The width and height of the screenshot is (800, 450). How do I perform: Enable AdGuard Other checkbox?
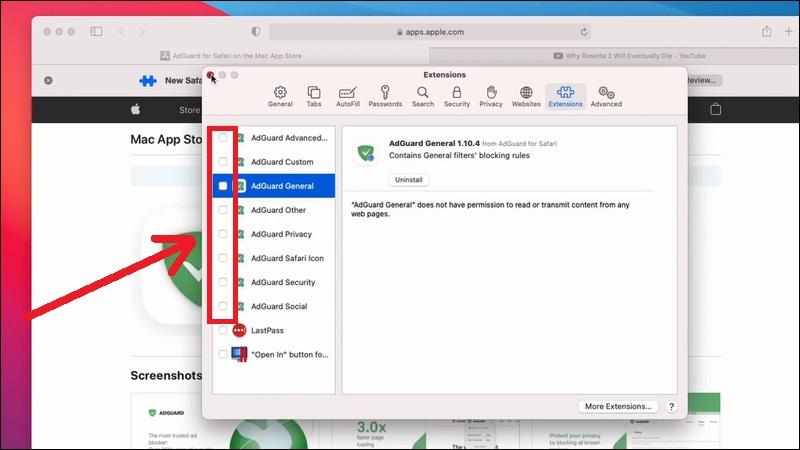pos(223,210)
